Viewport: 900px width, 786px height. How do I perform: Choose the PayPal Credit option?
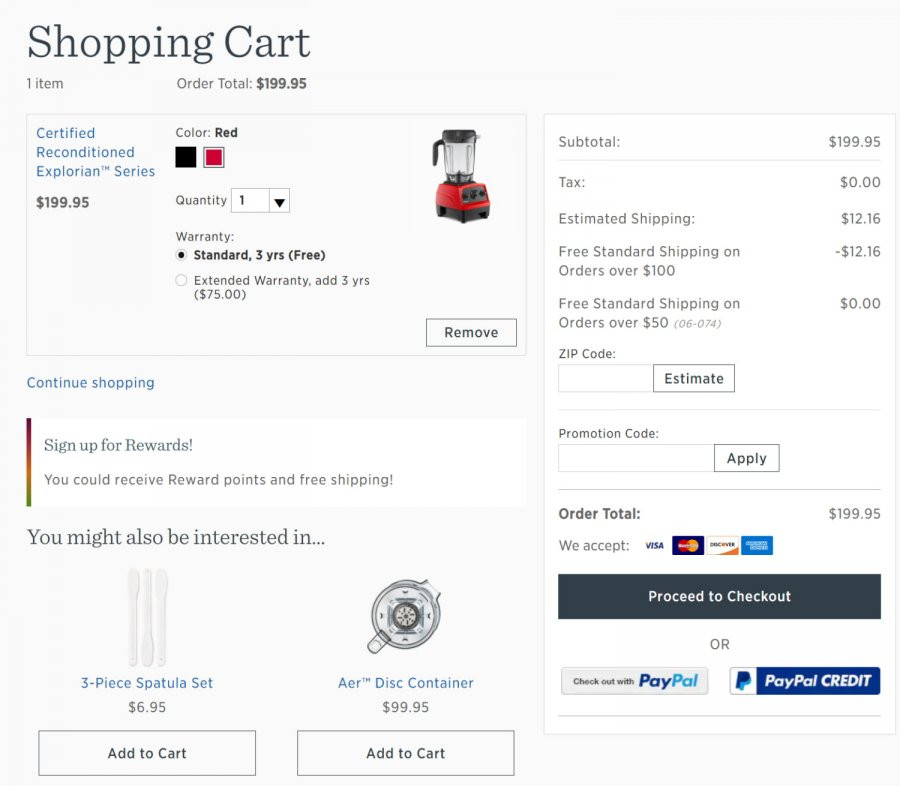(805, 681)
